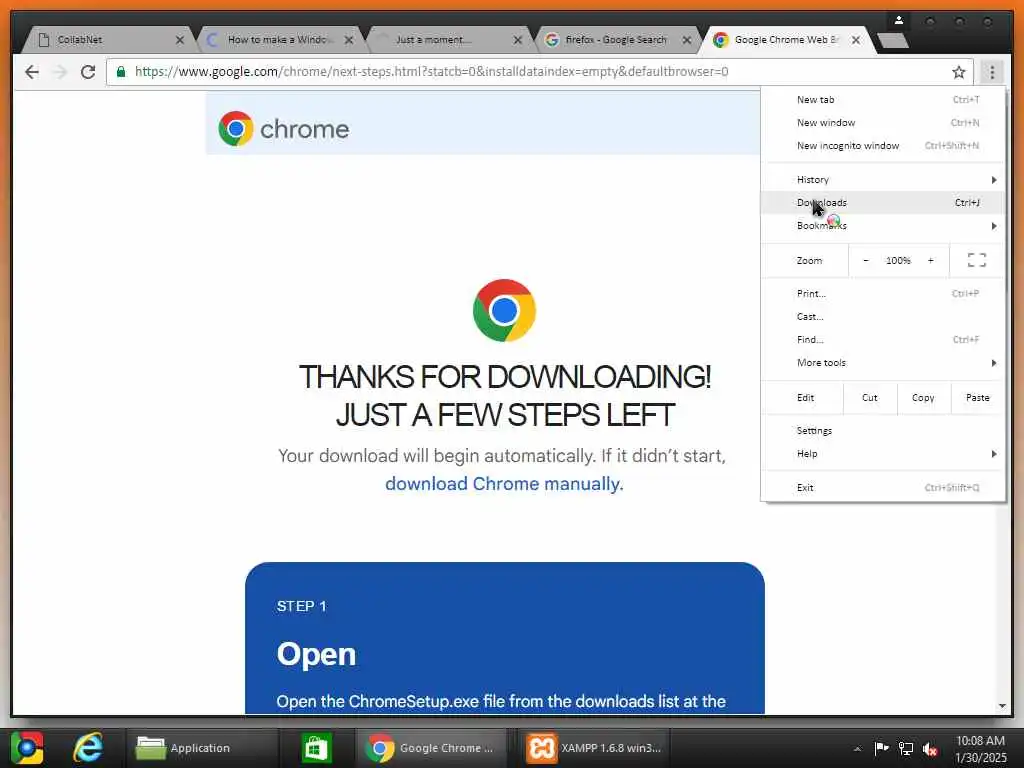Click the Google Chrome taskbar button

431,748
